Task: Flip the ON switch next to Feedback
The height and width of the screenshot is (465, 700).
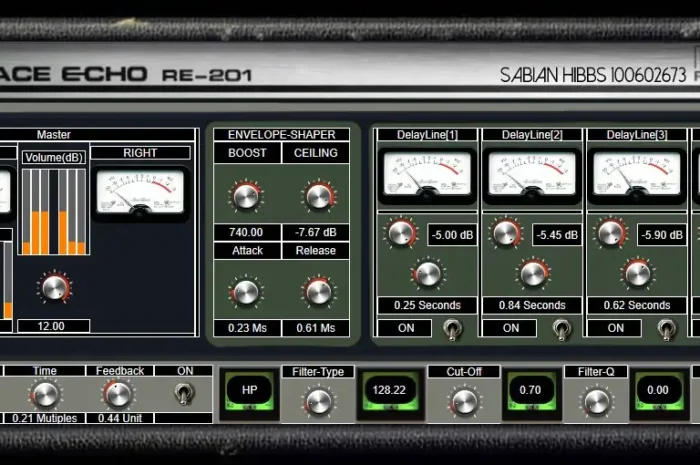Action: point(183,394)
